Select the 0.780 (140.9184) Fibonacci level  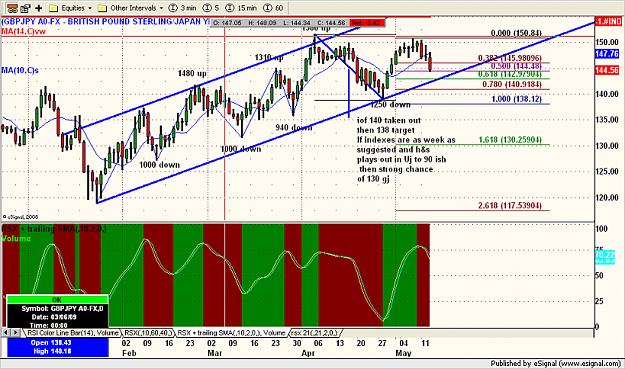pyautogui.click(x=512, y=84)
